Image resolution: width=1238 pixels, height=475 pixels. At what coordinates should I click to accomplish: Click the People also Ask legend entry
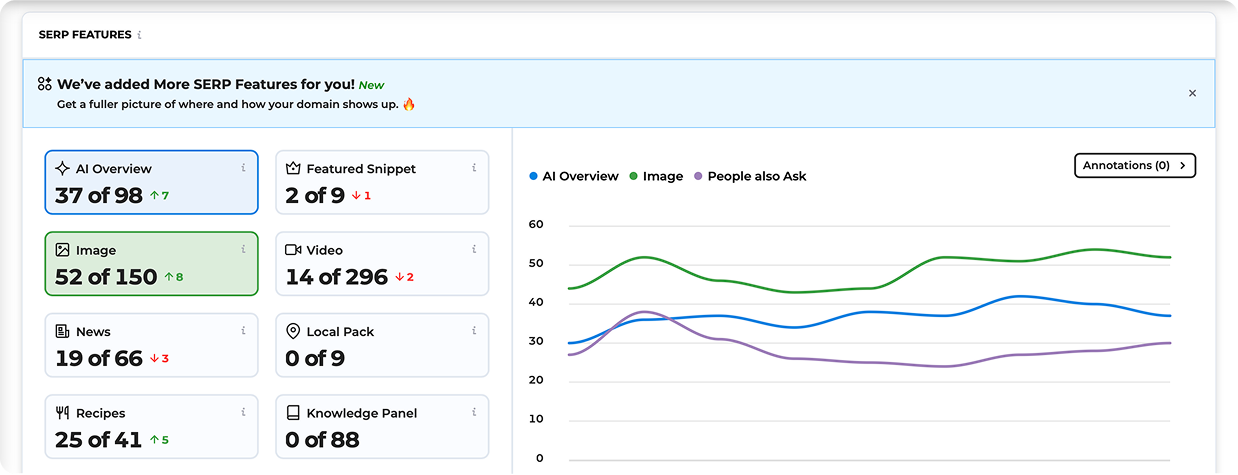750,177
